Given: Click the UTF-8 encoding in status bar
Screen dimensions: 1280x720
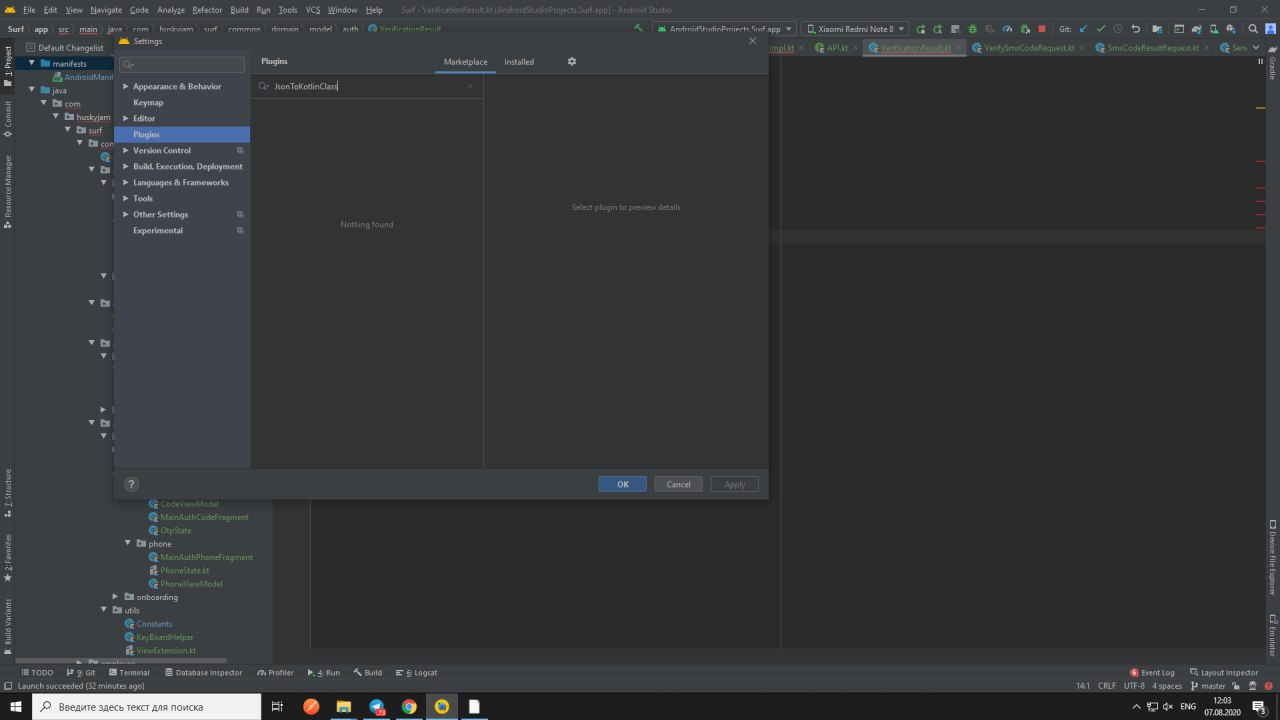Looking at the screenshot, I should click(1134, 686).
